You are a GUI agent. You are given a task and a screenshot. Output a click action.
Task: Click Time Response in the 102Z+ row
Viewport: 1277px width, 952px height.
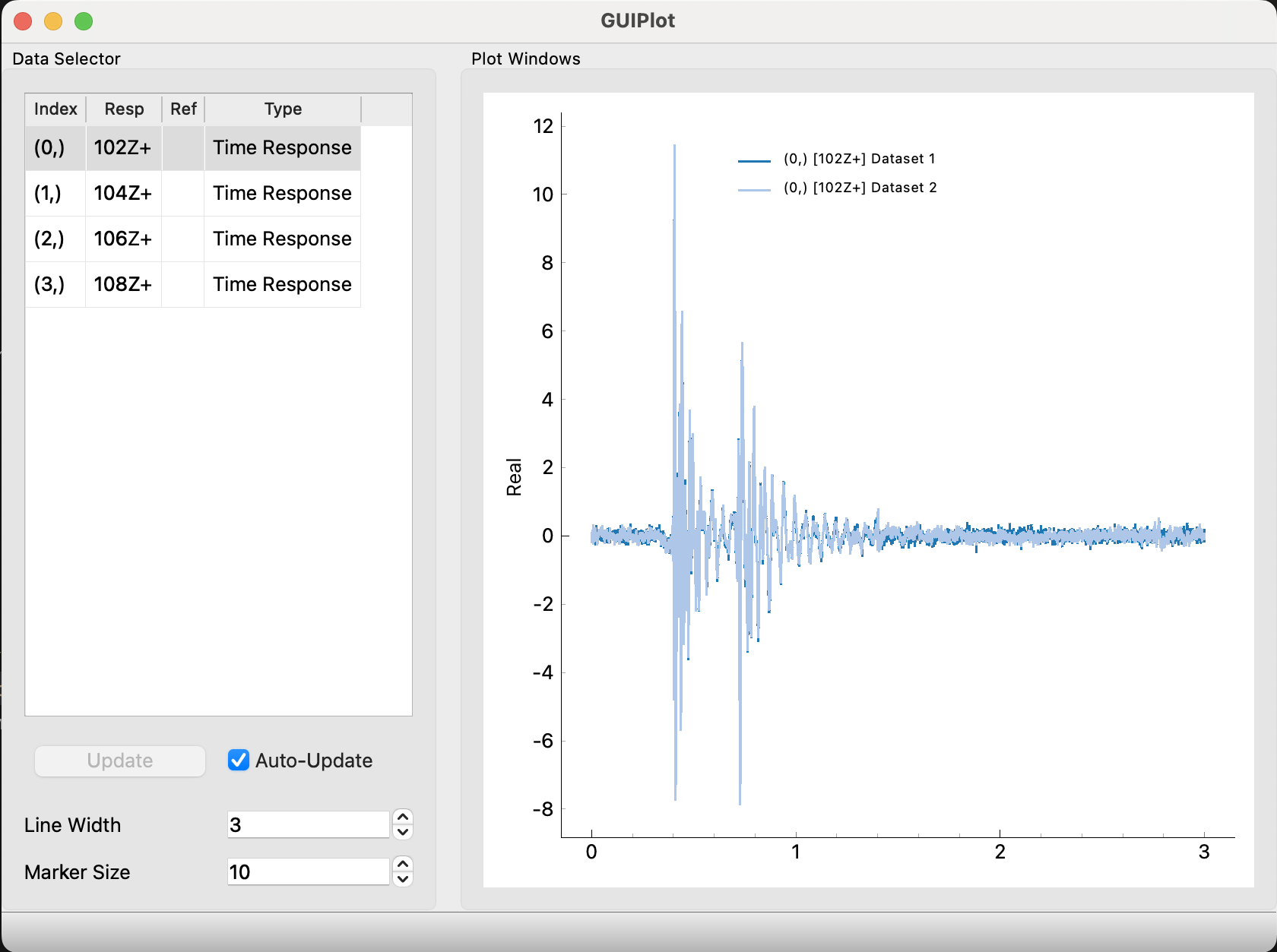pos(283,147)
